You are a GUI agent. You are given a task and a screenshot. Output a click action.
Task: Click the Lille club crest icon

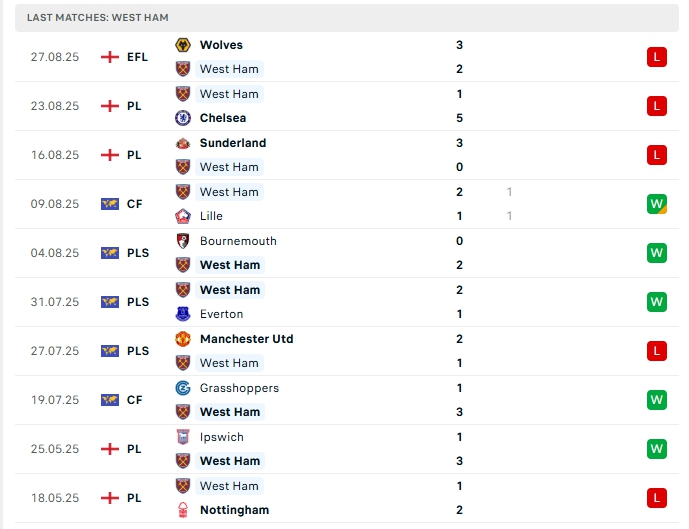[x=183, y=216]
